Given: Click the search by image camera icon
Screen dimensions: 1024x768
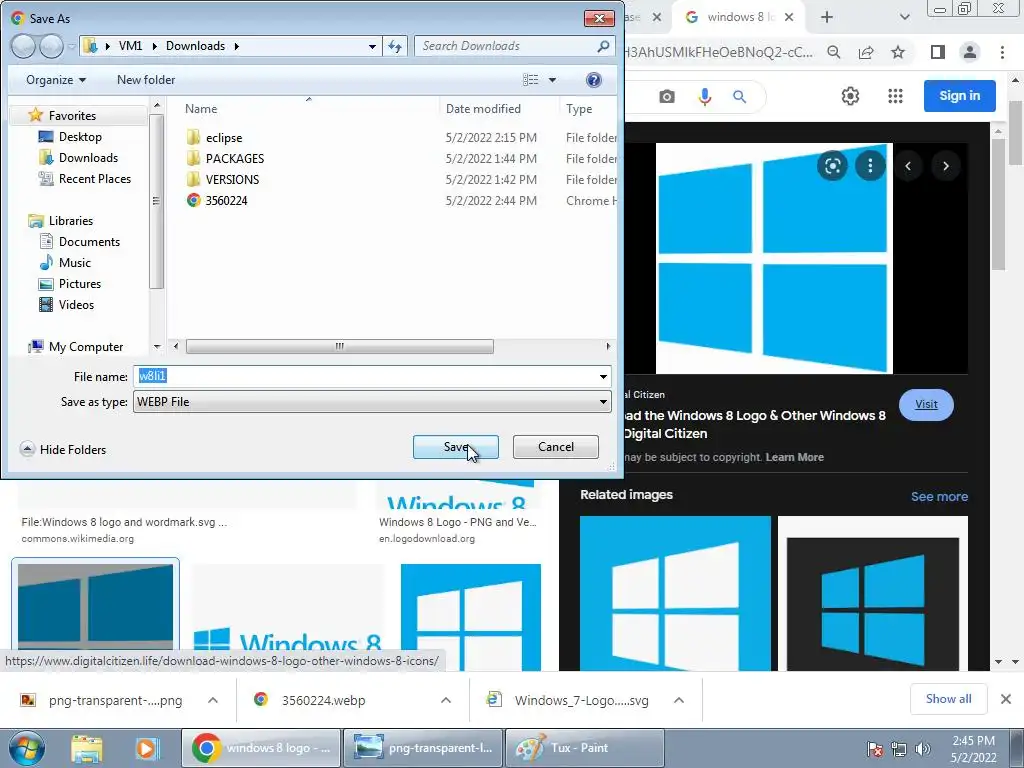Looking at the screenshot, I should (667, 97).
